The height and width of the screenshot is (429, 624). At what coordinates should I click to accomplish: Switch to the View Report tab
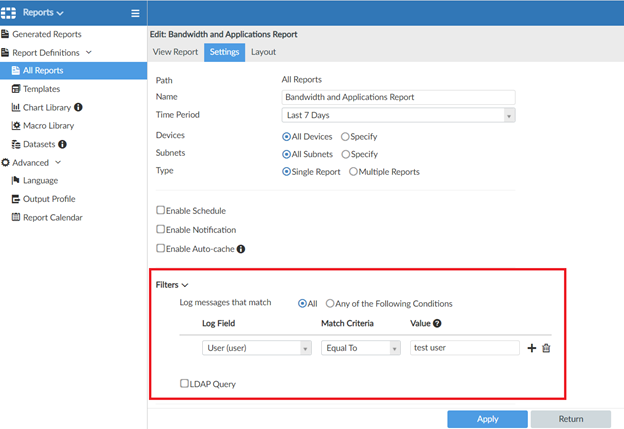[175, 52]
